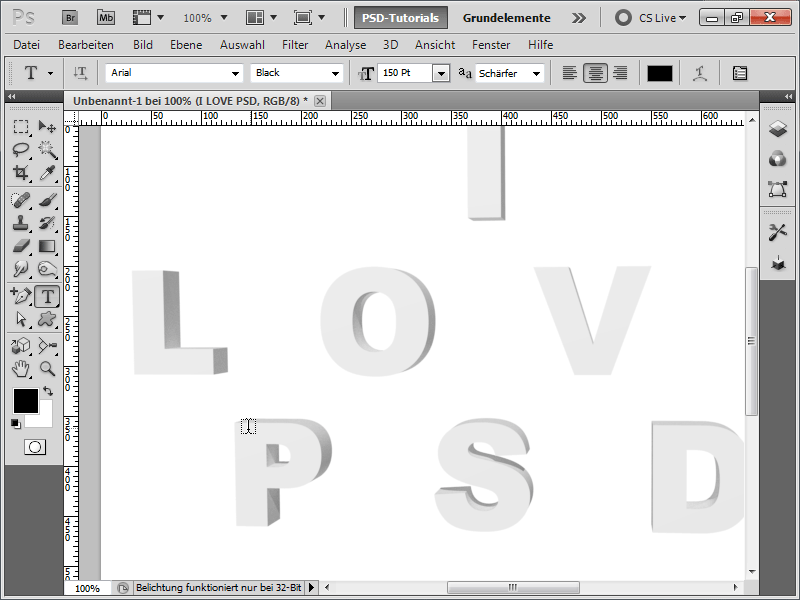The image size is (800, 600).
Task: Launch Adobe Bridge
Action: 70,18
